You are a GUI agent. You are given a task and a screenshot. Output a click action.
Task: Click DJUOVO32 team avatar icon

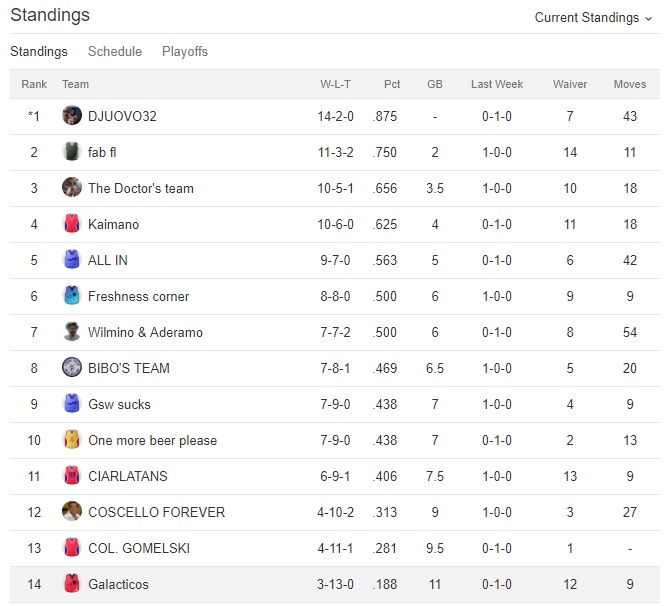tap(71, 116)
